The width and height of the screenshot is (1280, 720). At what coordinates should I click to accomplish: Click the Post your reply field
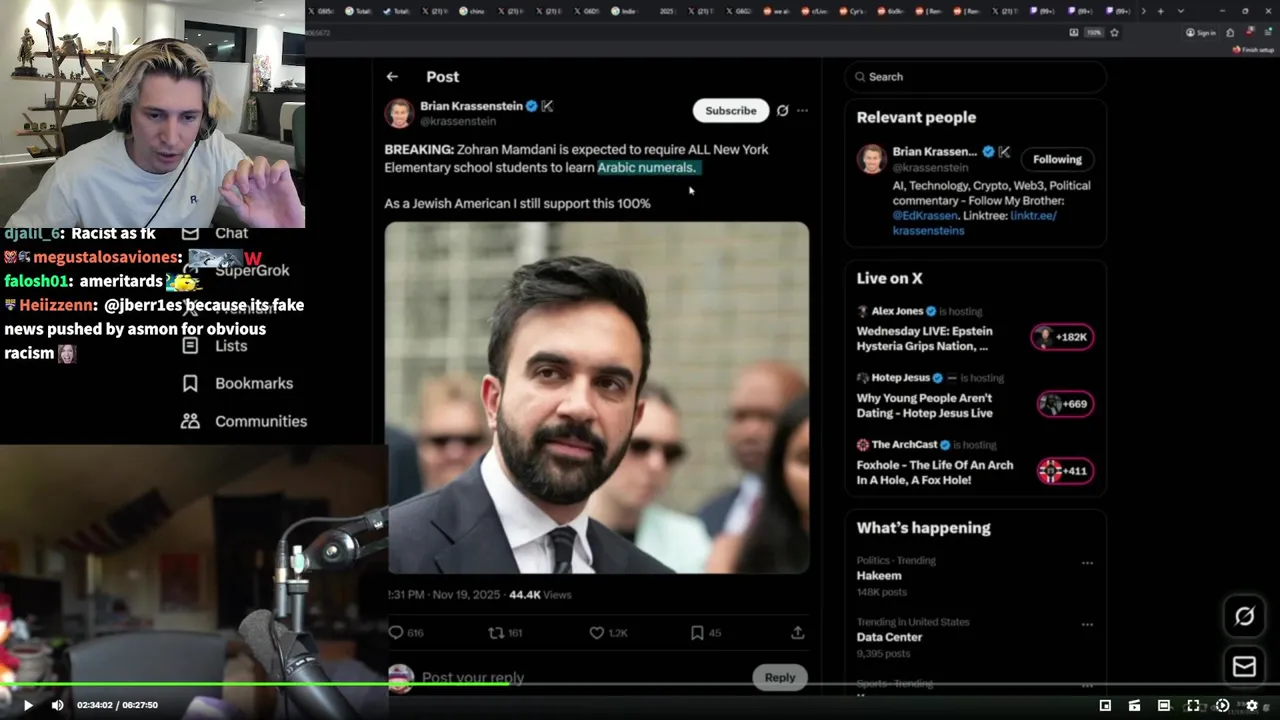473,678
